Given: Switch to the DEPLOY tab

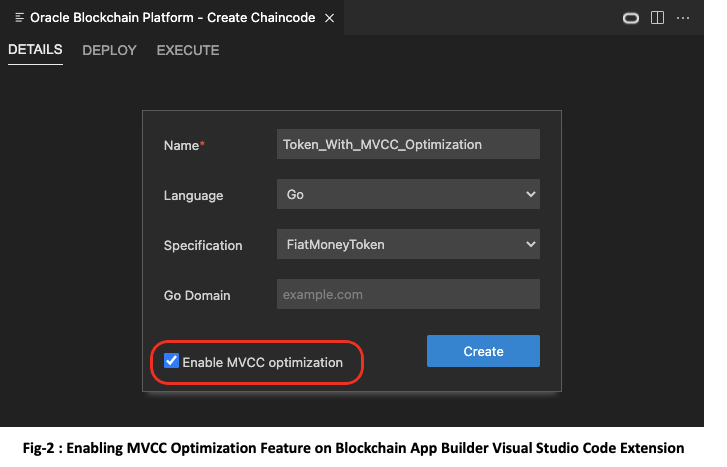Looking at the screenshot, I should (x=109, y=50).
